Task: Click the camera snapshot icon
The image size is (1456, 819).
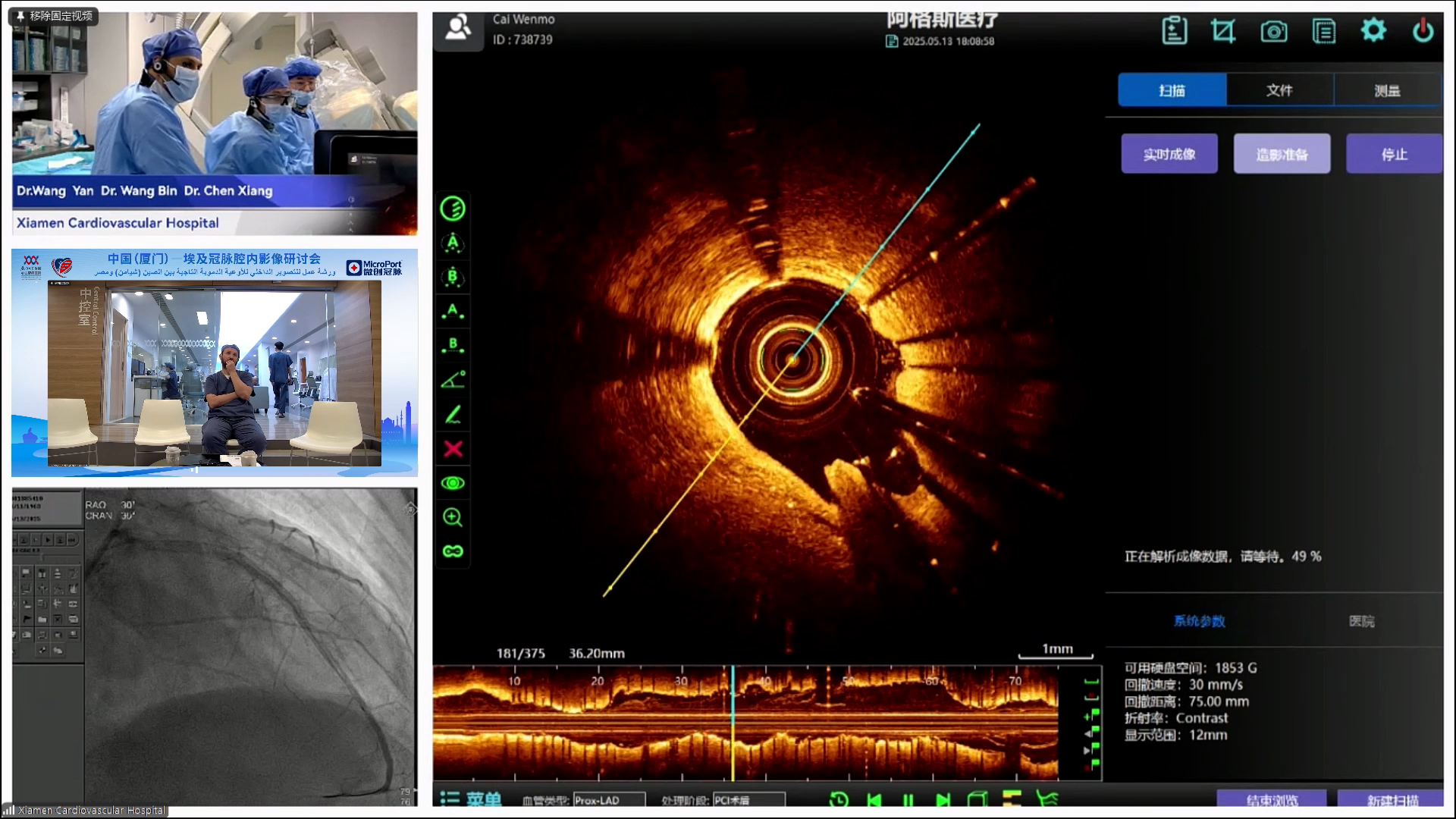Action: [1274, 31]
